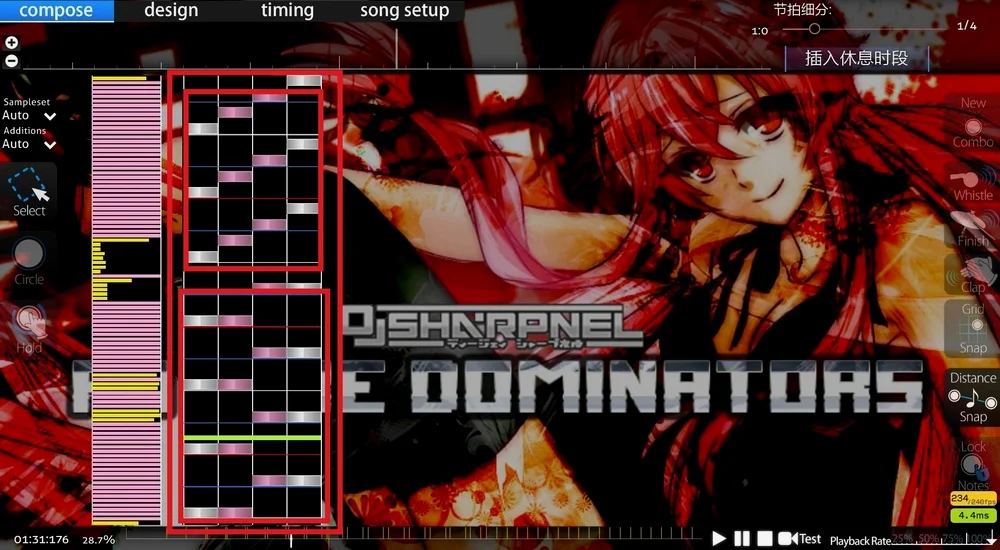Toggle New Combo

click(x=973, y=123)
